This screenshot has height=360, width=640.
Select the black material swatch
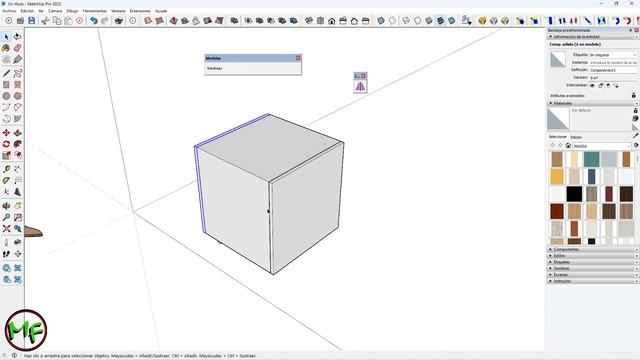[574, 194]
